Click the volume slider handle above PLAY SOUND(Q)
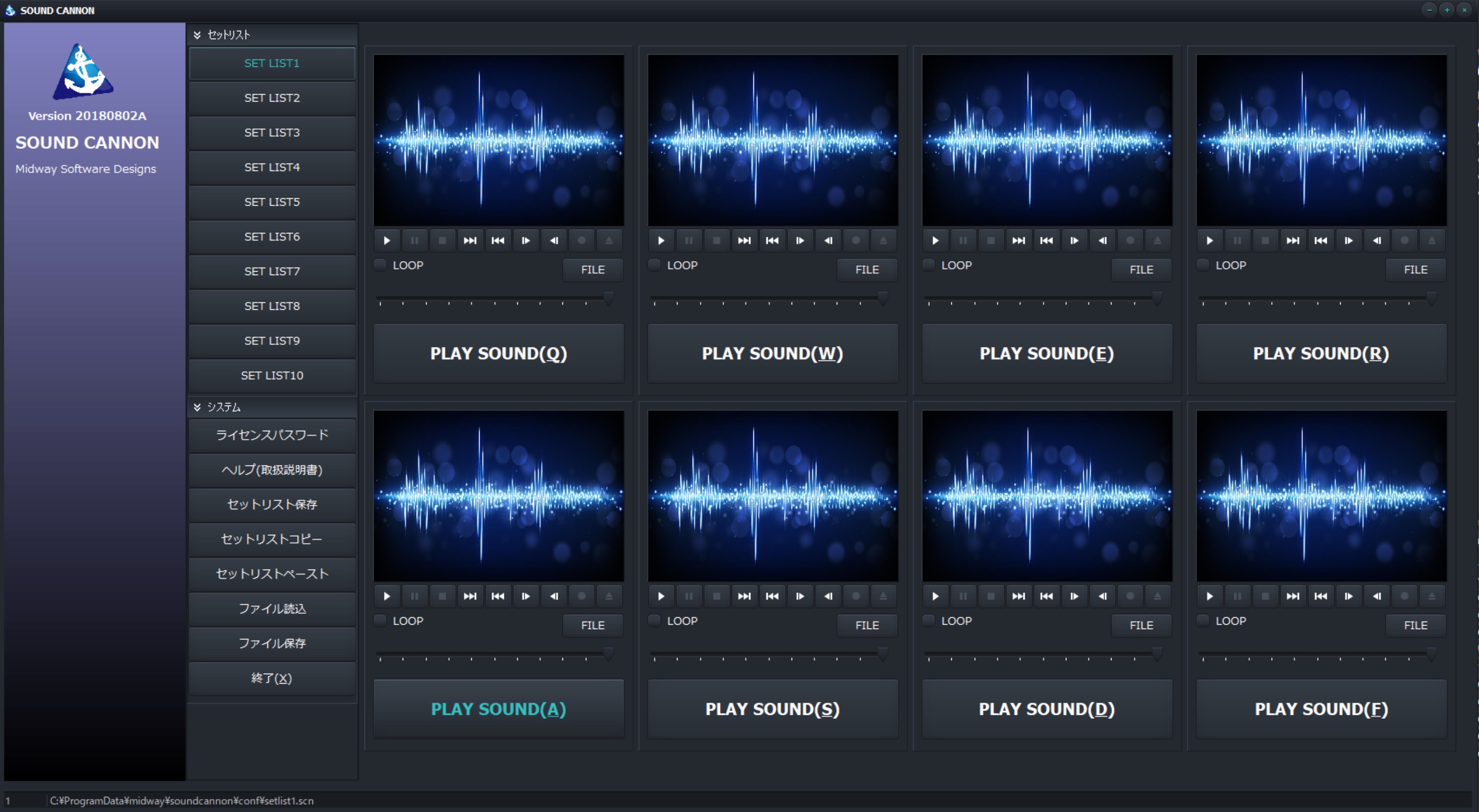The height and width of the screenshot is (812, 1479). 609,298
